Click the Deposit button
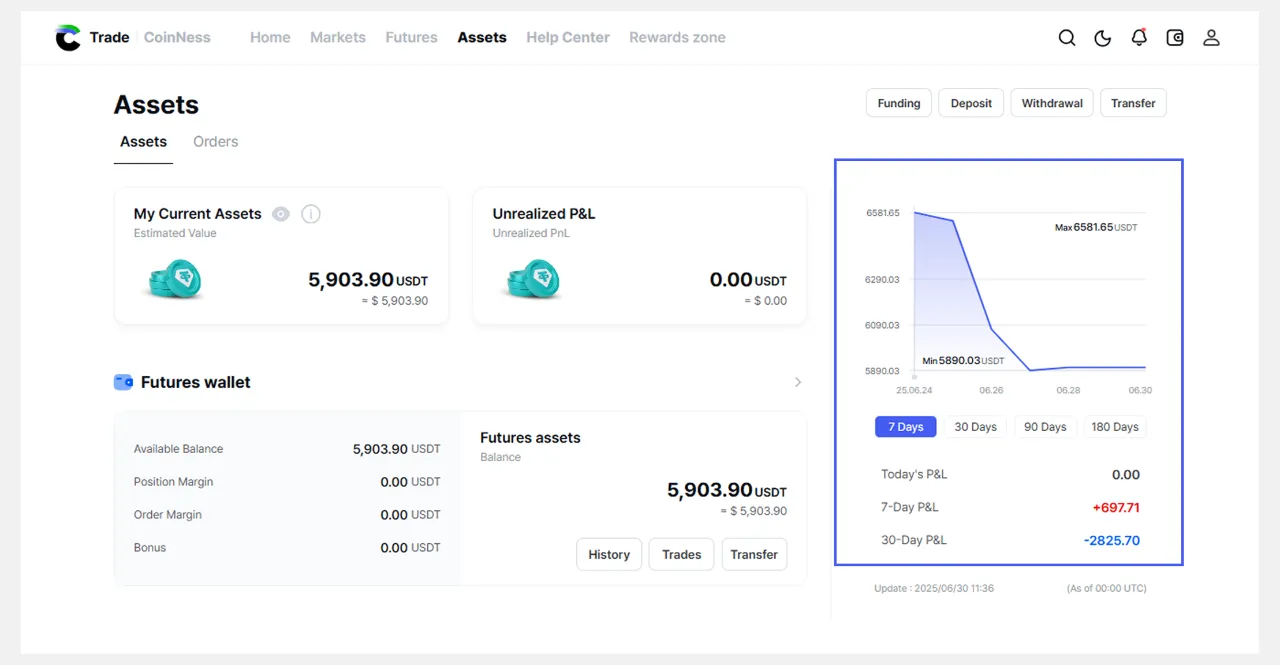The height and width of the screenshot is (665, 1280). [971, 103]
